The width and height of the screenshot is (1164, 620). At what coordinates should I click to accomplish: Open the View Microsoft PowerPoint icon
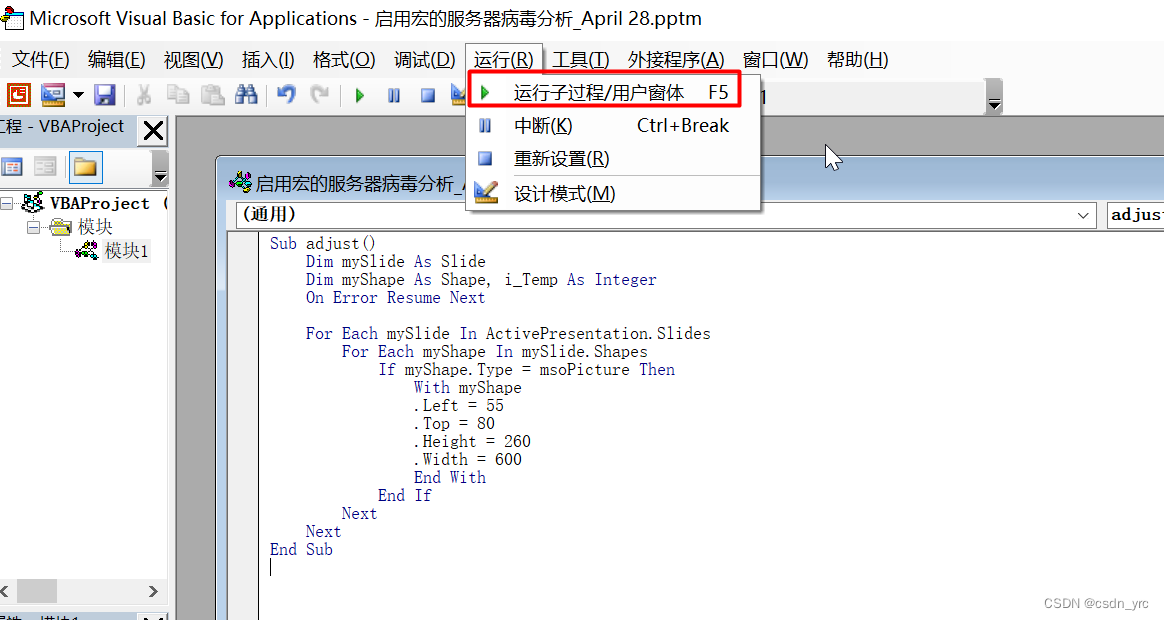18,94
